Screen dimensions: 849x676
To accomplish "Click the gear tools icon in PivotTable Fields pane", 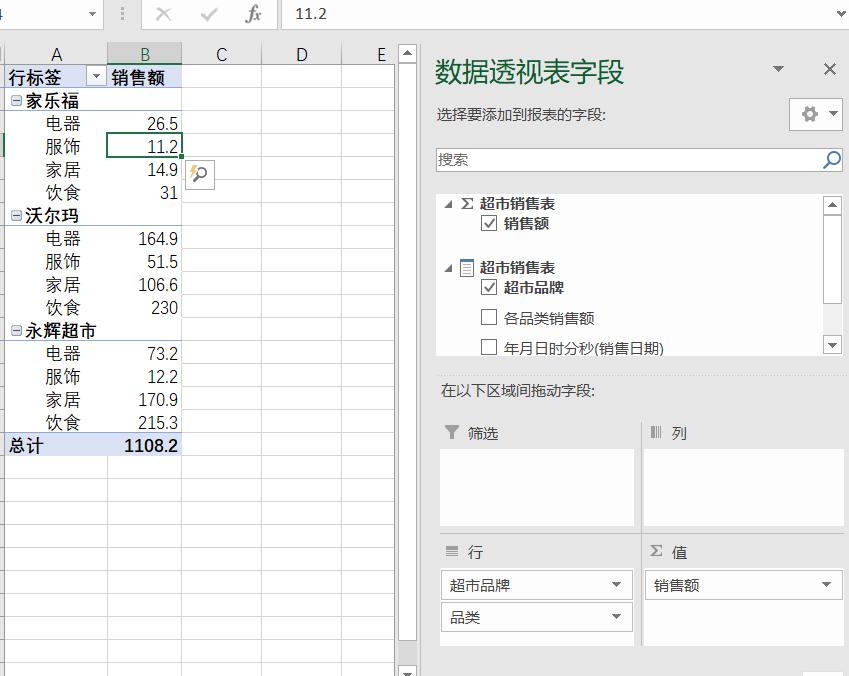I will click(809, 114).
